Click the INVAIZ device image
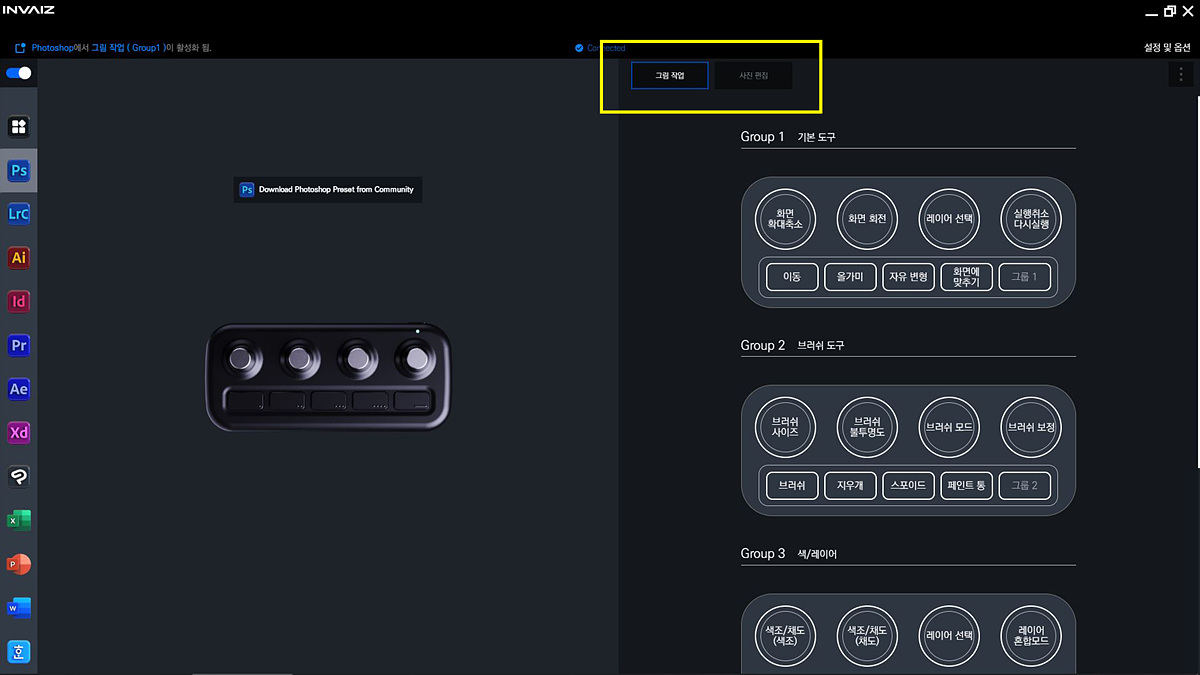The width and height of the screenshot is (1200, 675). [x=326, y=377]
